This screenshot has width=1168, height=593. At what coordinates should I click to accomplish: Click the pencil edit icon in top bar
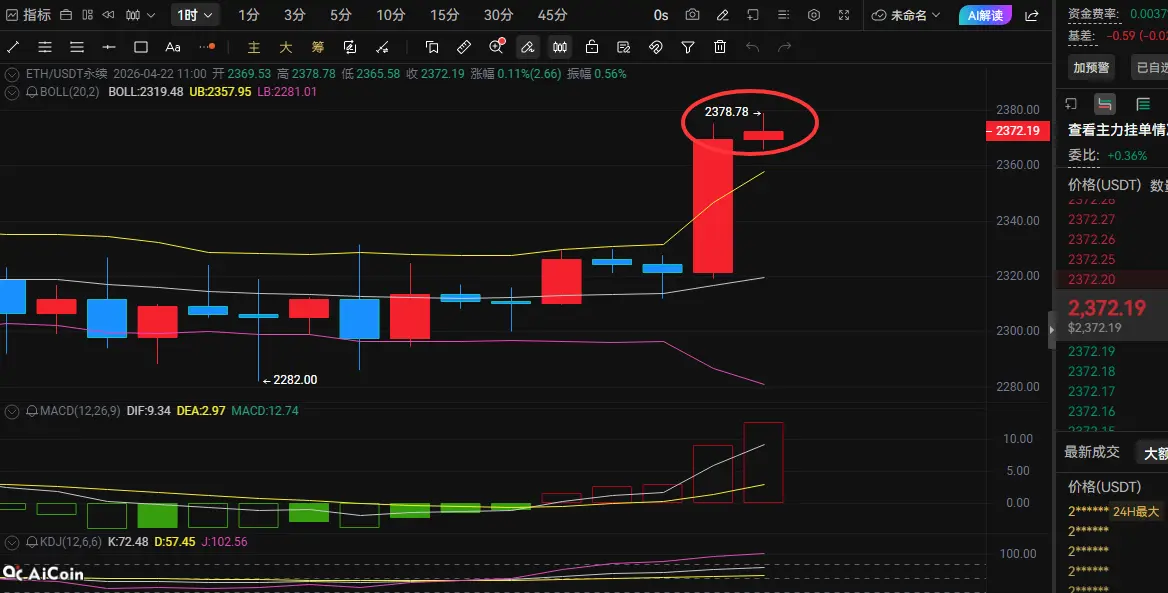coord(723,15)
